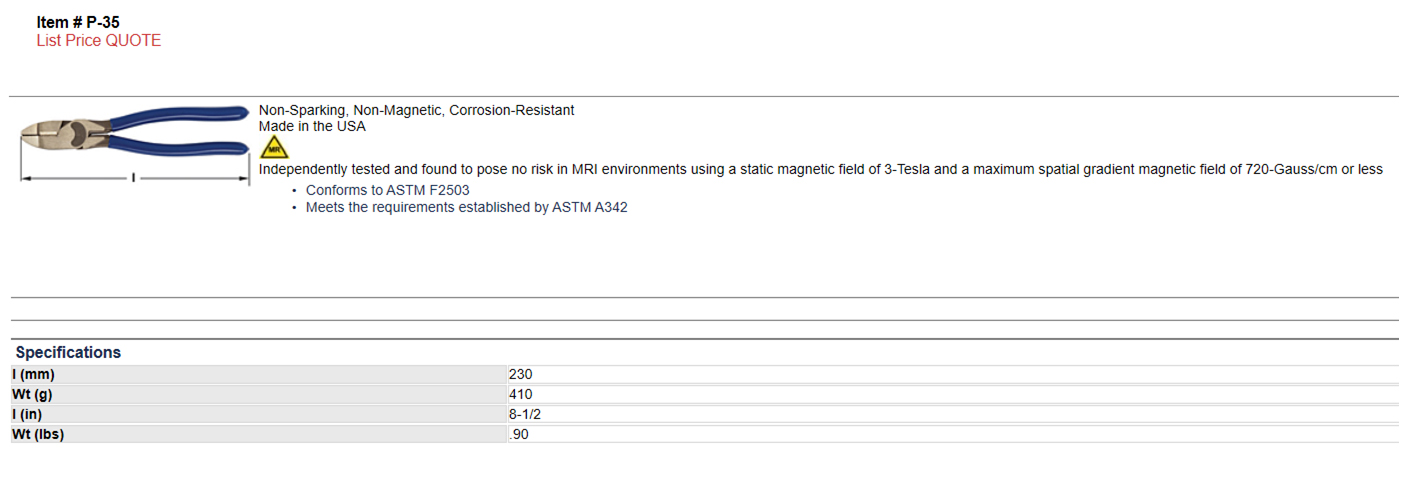Click the Non-Sparking, Non-Magnetic description line

point(417,110)
